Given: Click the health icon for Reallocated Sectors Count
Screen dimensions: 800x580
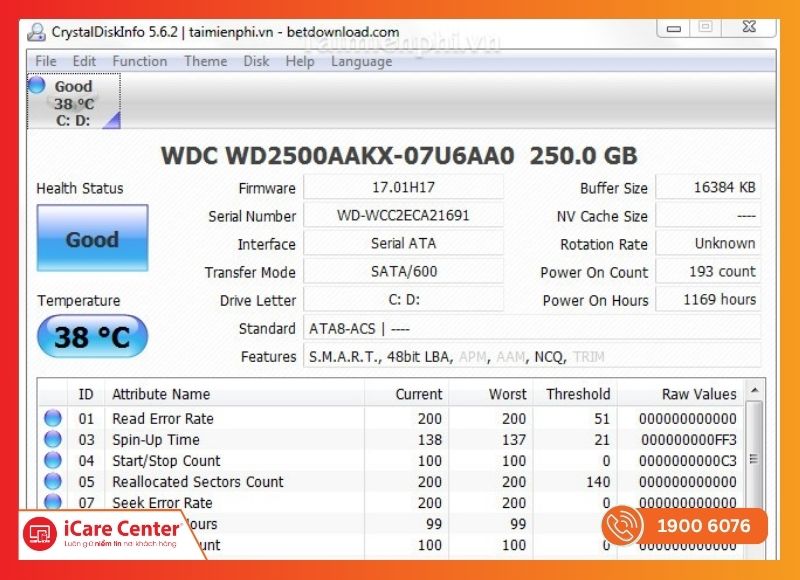Looking at the screenshot, I should click(x=53, y=481).
